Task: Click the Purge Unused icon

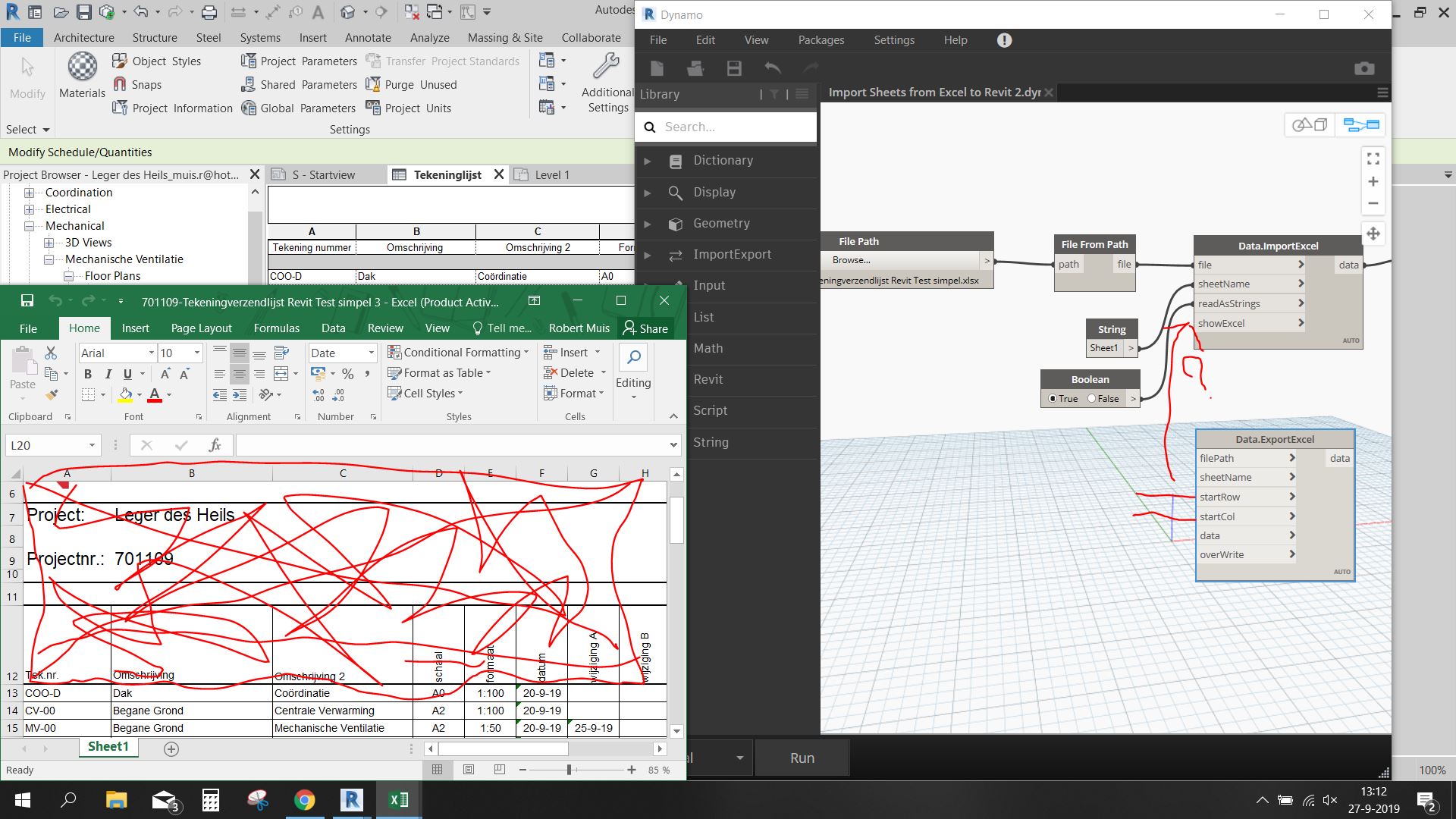Action: coord(373,84)
